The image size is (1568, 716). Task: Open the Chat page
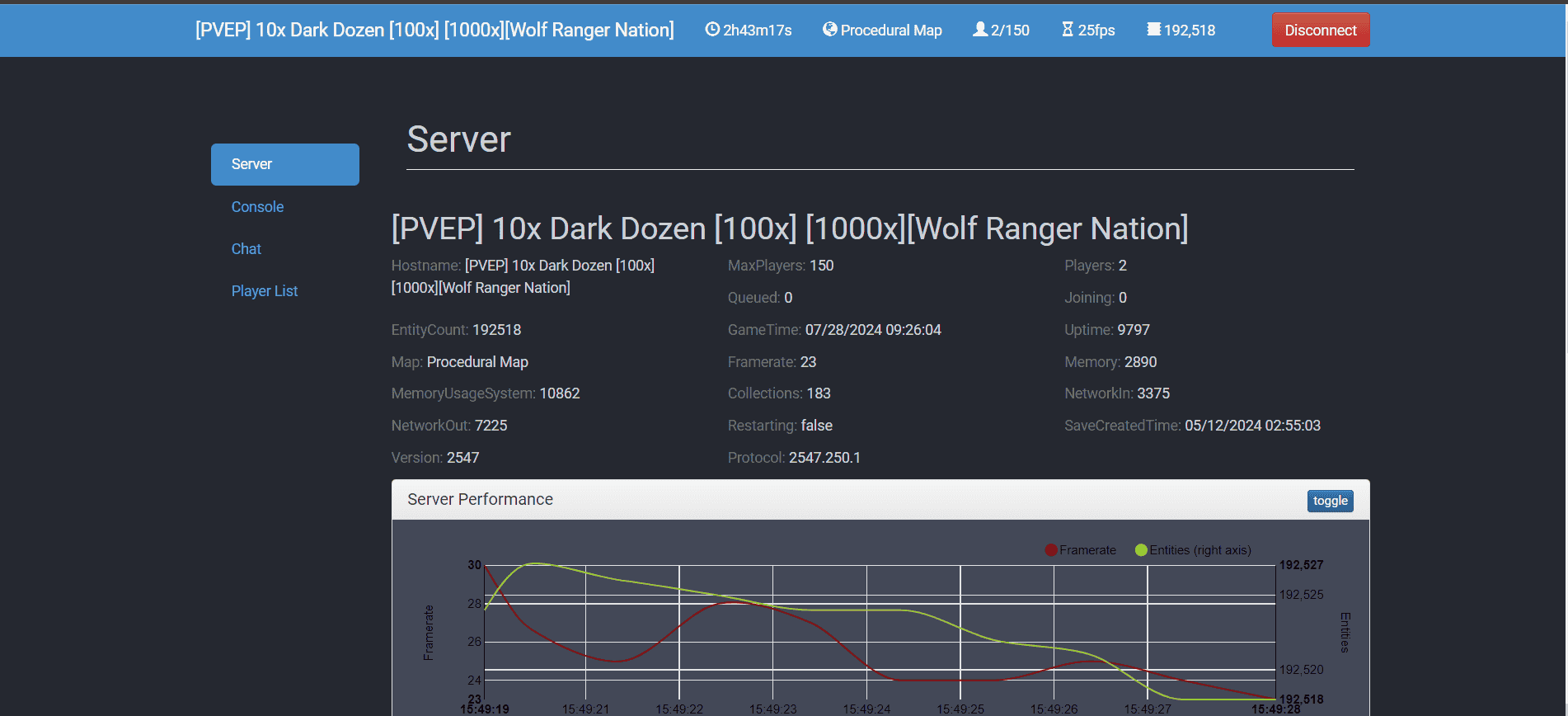click(246, 249)
